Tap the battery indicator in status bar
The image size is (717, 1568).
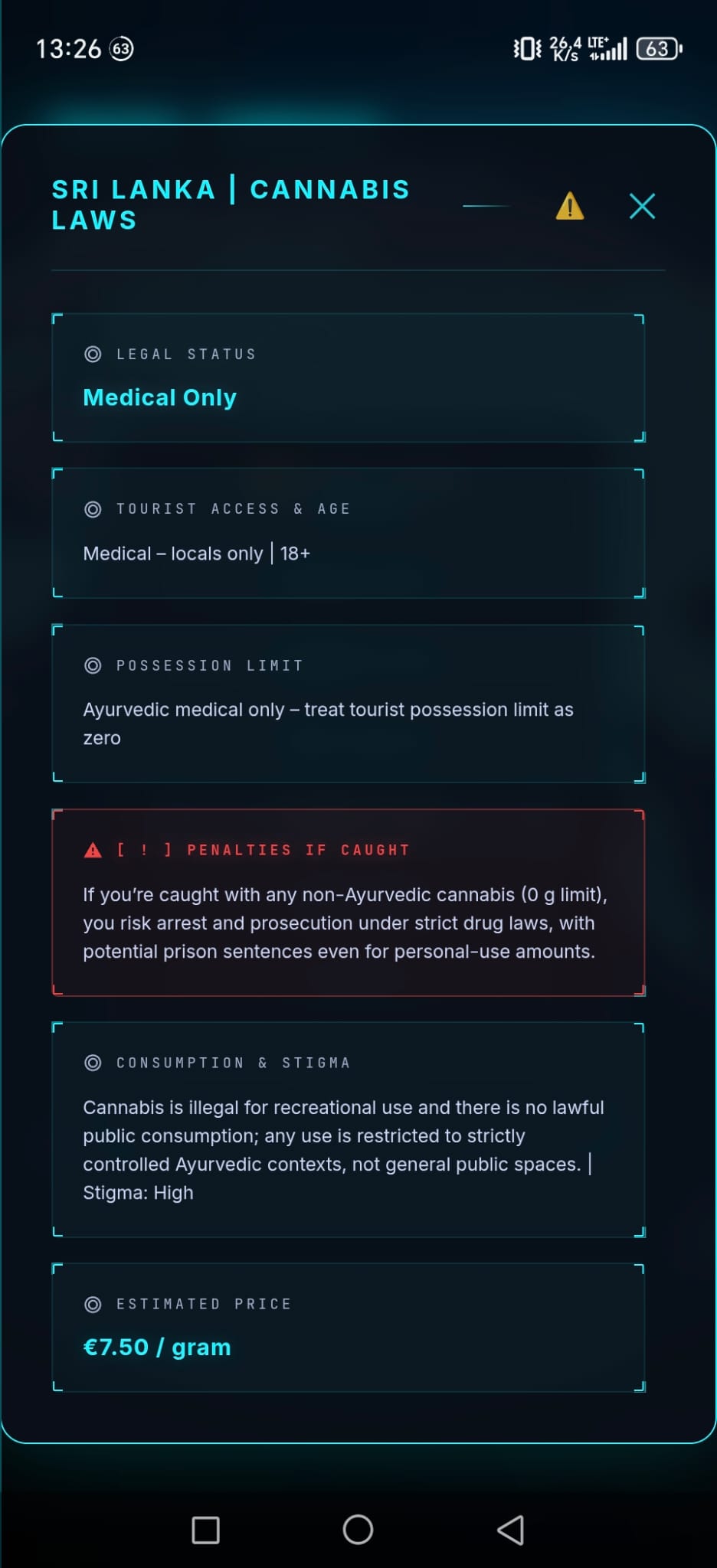coord(660,49)
